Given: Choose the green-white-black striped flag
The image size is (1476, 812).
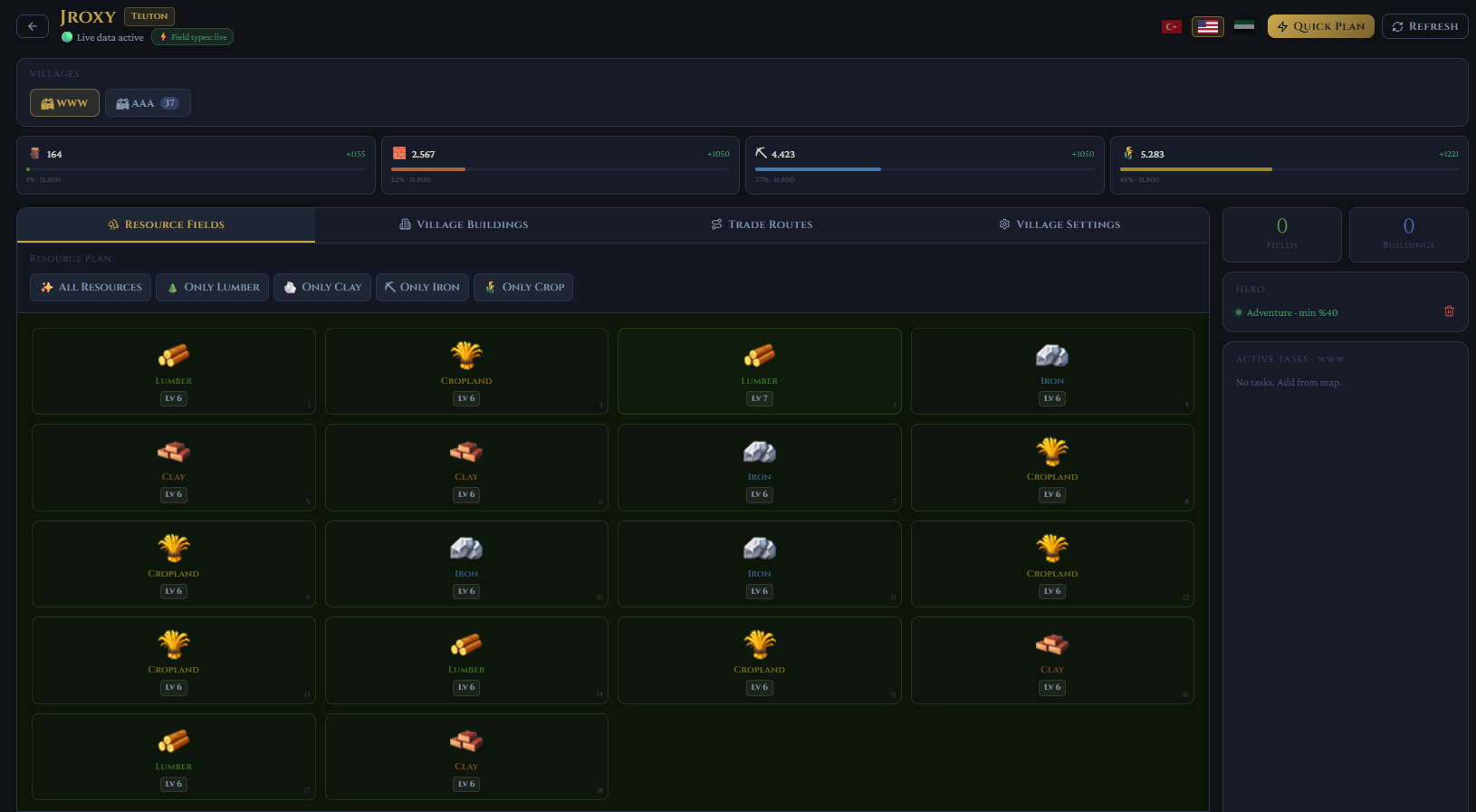Looking at the screenshot, I should (x=1244, y=25).
